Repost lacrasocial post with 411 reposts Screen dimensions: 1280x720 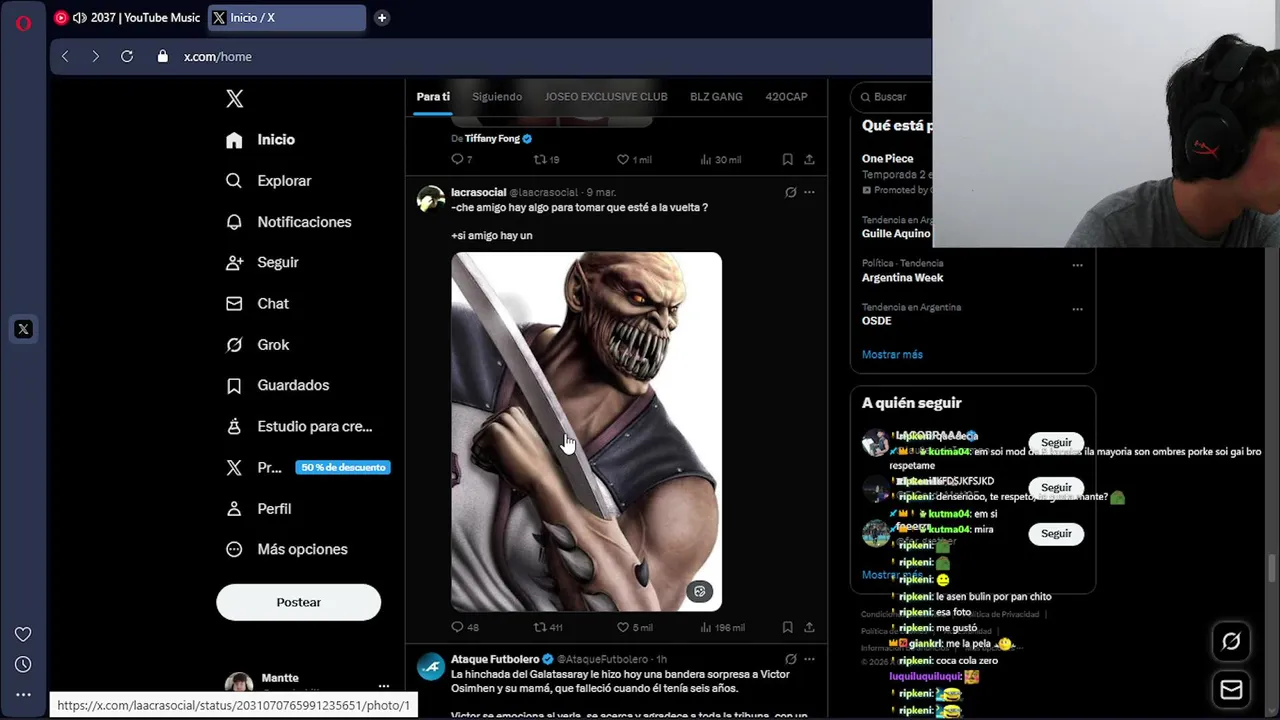548,627
